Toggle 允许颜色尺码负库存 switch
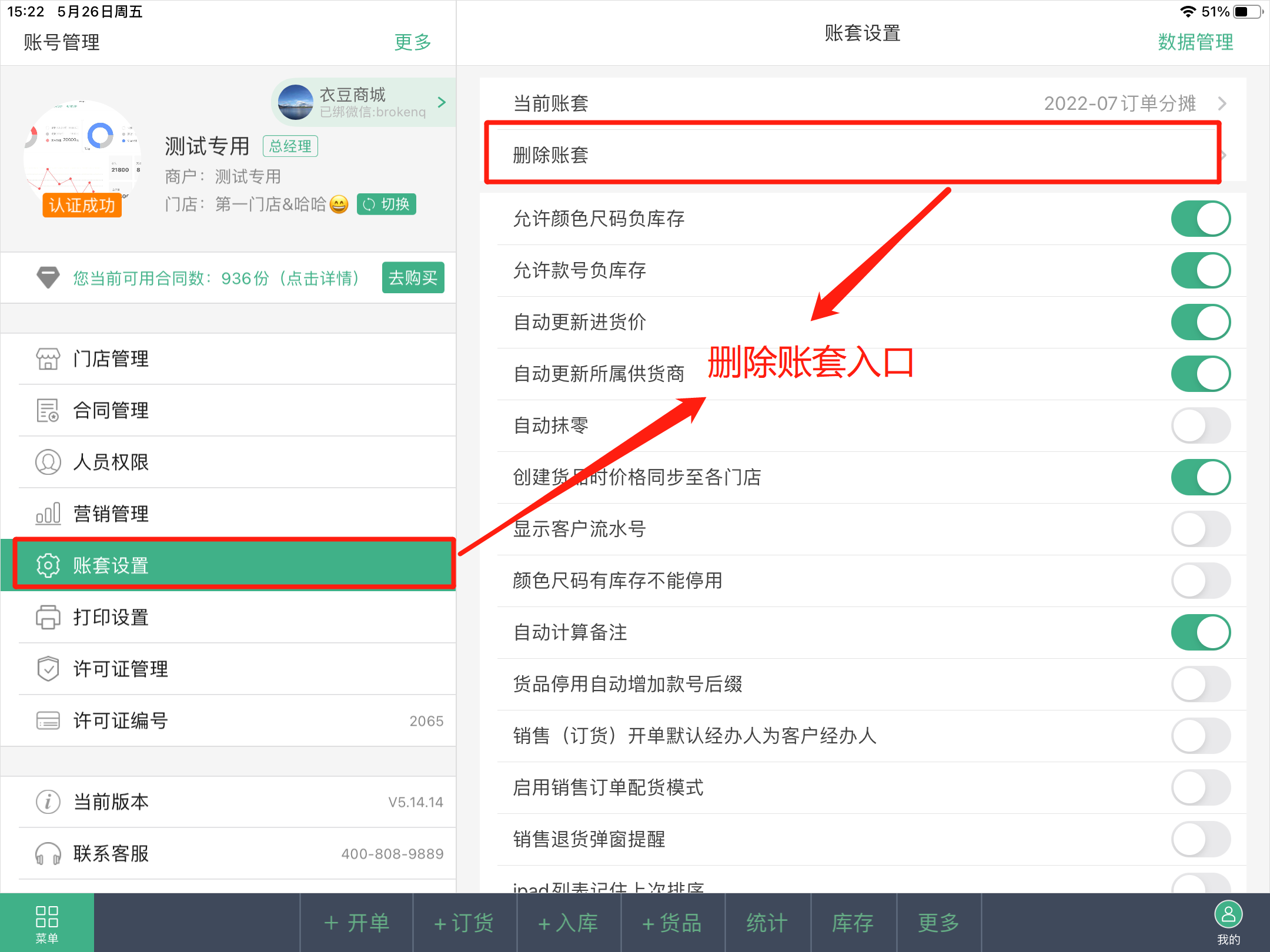 point(1201,219)
